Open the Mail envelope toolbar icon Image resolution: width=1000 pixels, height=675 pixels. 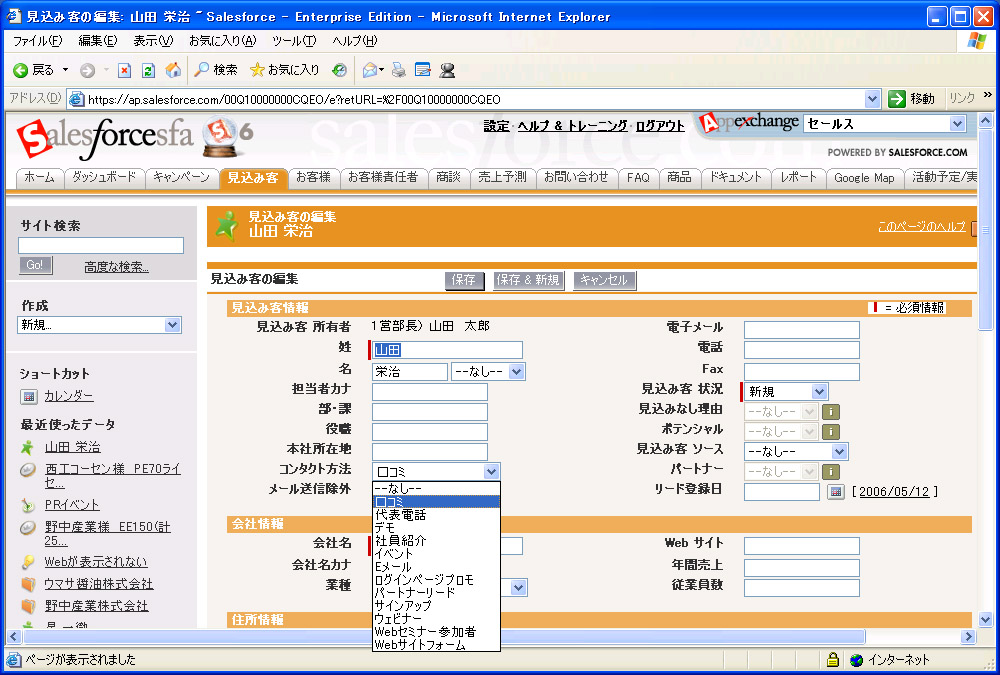point(370,70)
